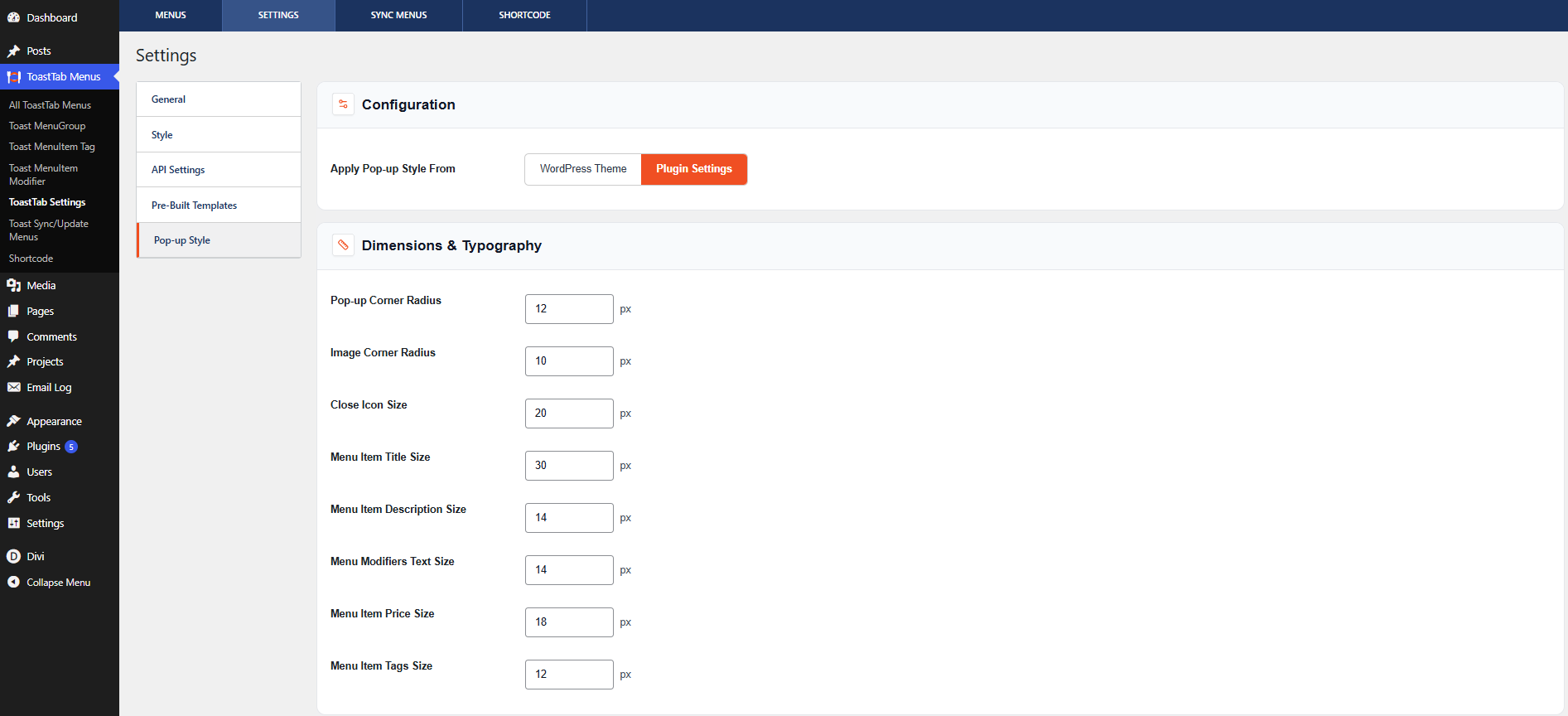Open the Style settings section

(219, 134)
